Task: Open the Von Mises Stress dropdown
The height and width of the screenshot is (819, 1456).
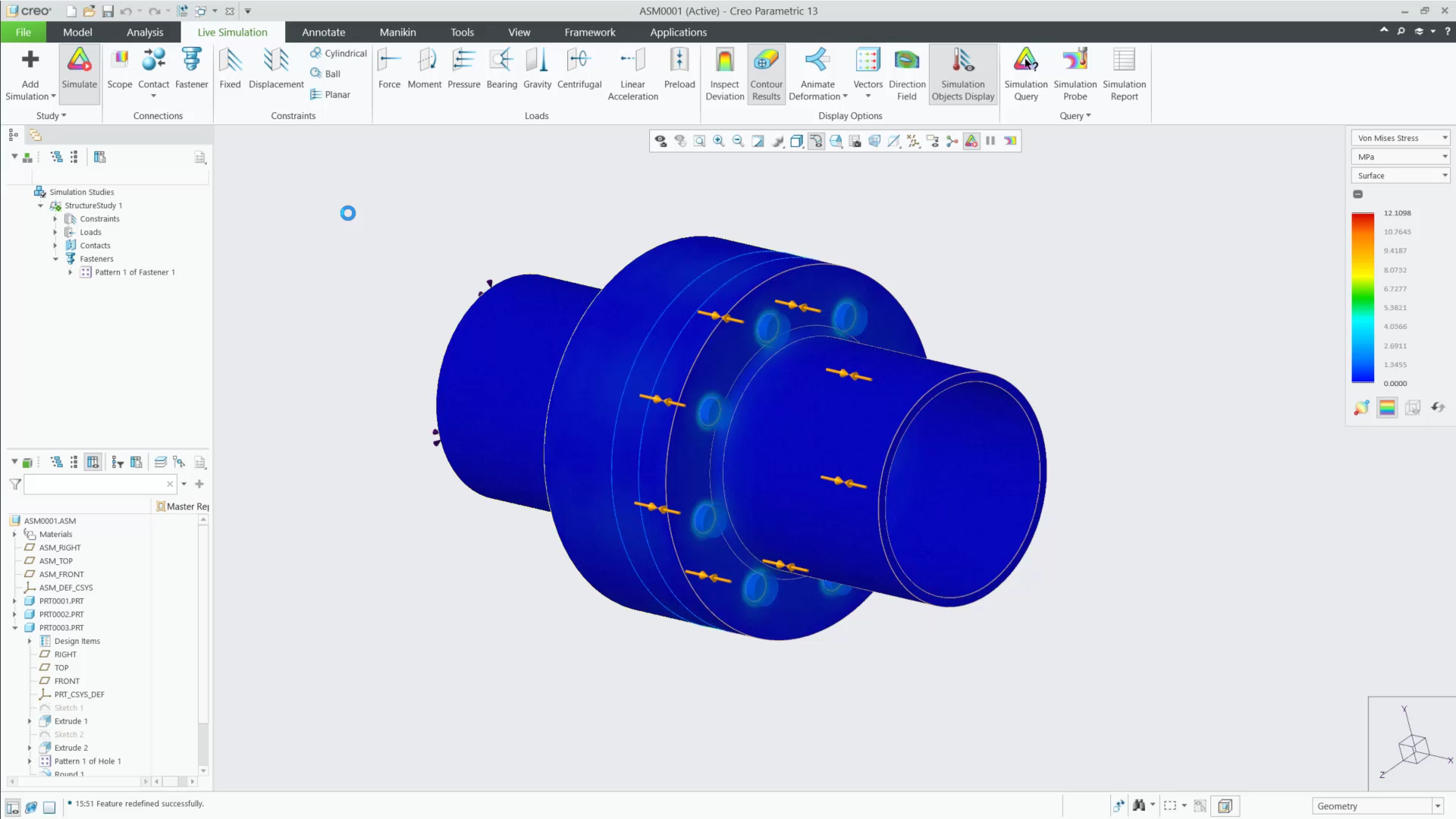Action: [x=1400, y=138]
